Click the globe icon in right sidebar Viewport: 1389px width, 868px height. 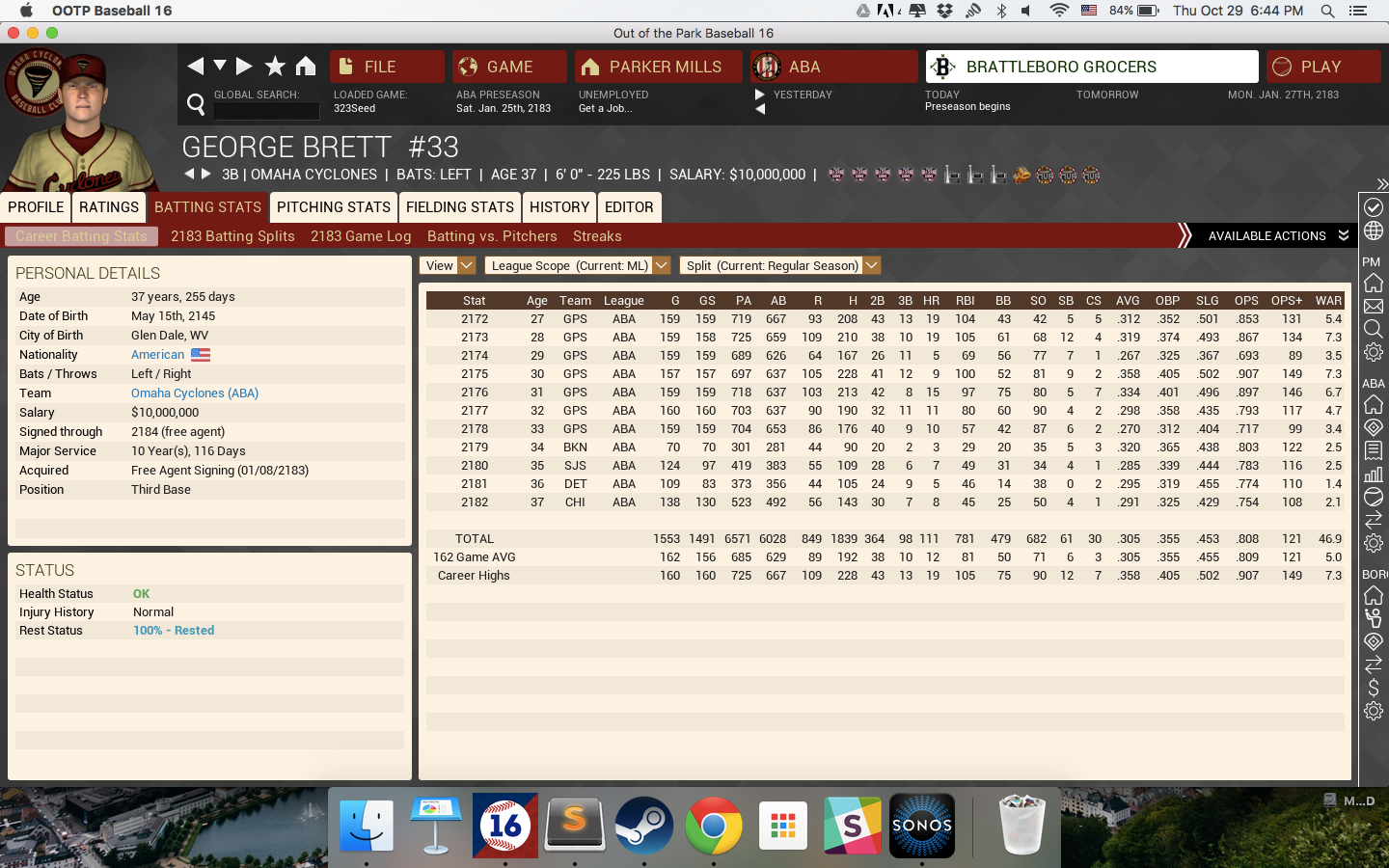1374,231
